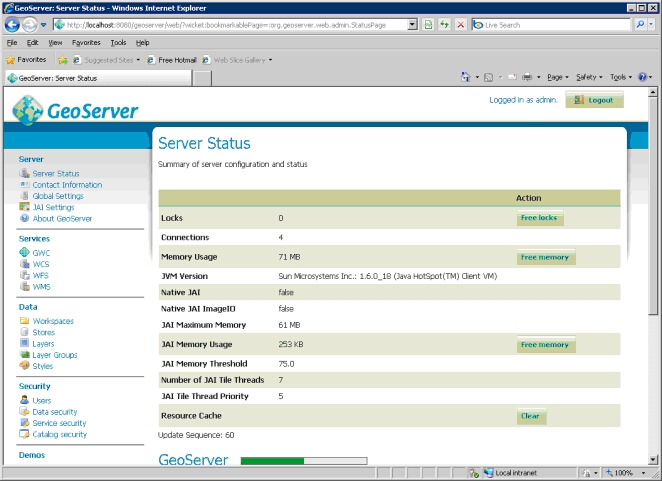Click the GeoServer logo
The image size is (662, 481).
pos(75,111)
